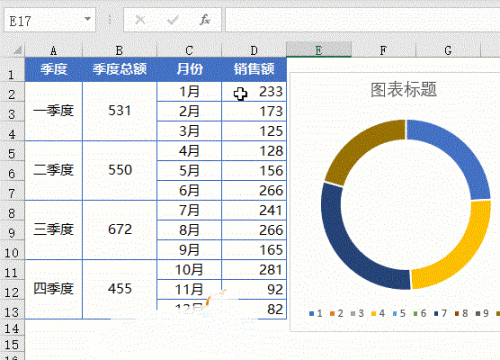
Task: Select column F header
Action: [x=383, y=50]
